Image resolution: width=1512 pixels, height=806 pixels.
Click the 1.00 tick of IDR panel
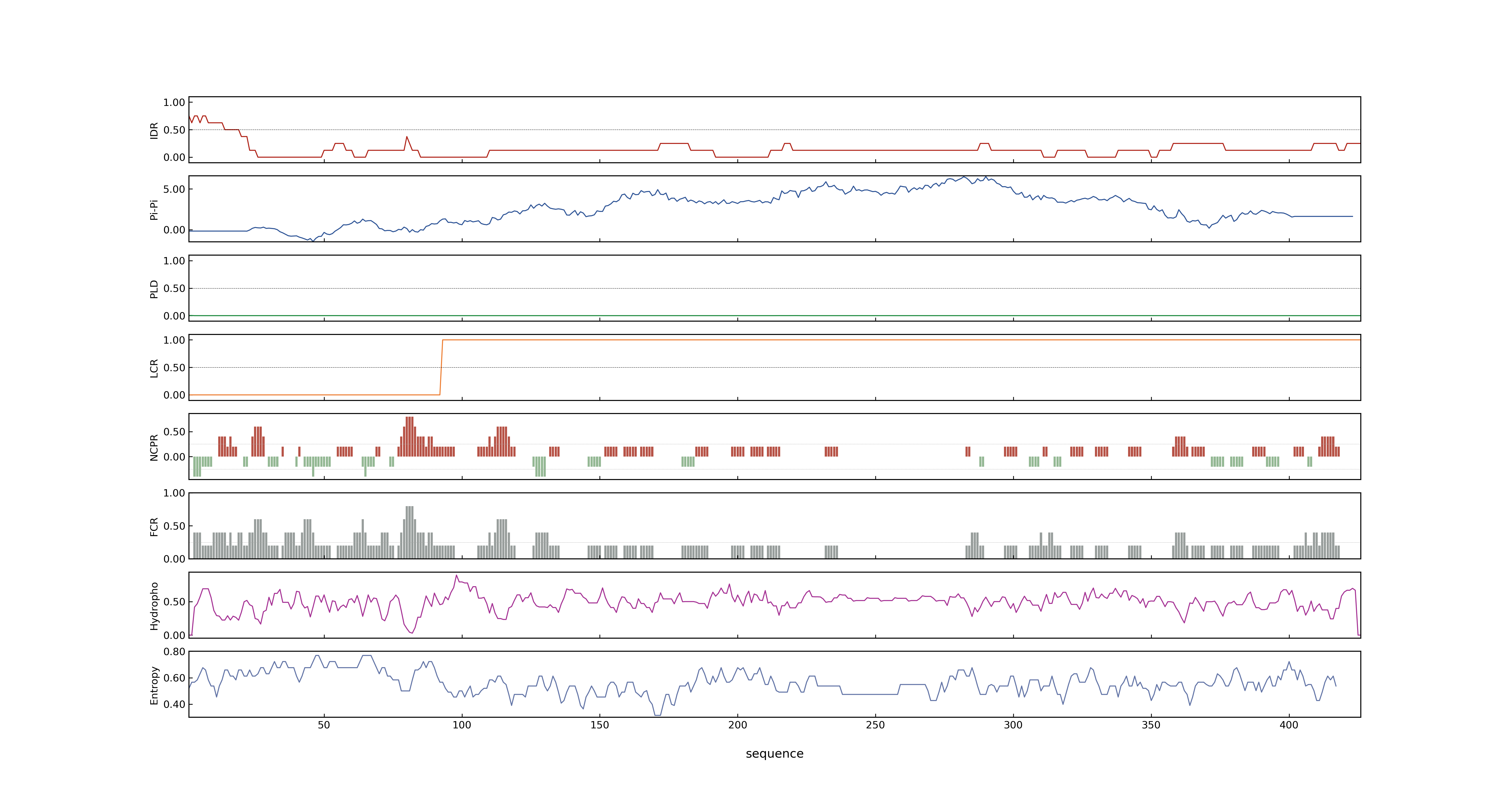click(x=174, y=103)
